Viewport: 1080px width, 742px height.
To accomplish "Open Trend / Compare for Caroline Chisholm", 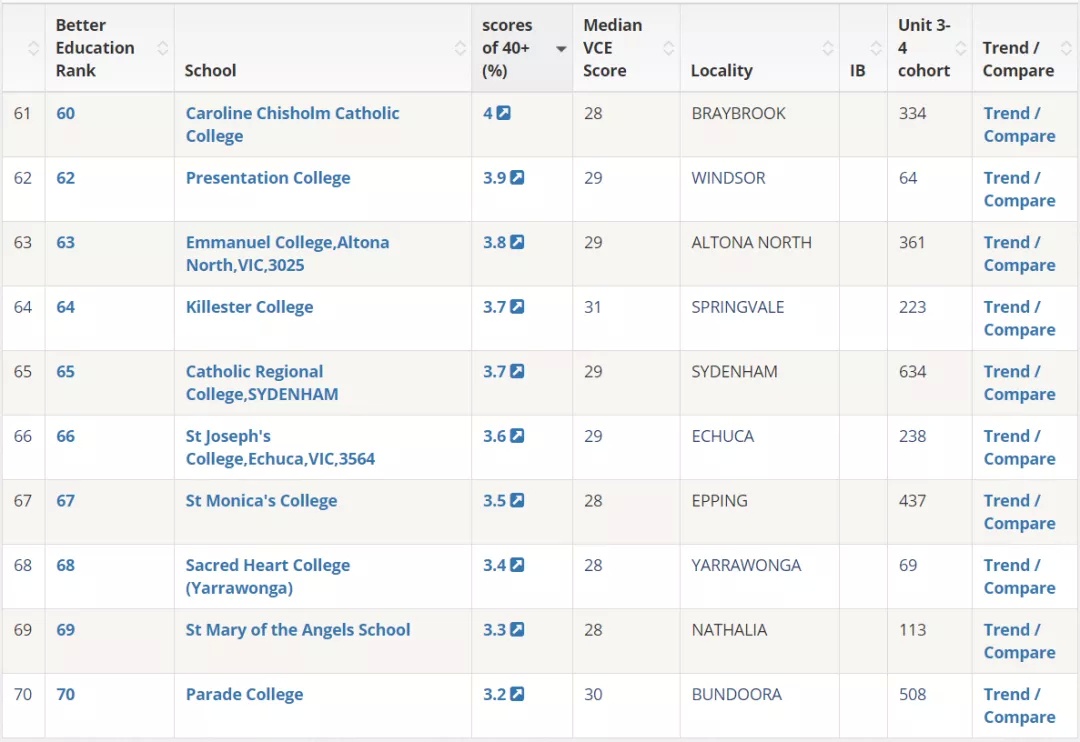I will (x=1019, y=125).
